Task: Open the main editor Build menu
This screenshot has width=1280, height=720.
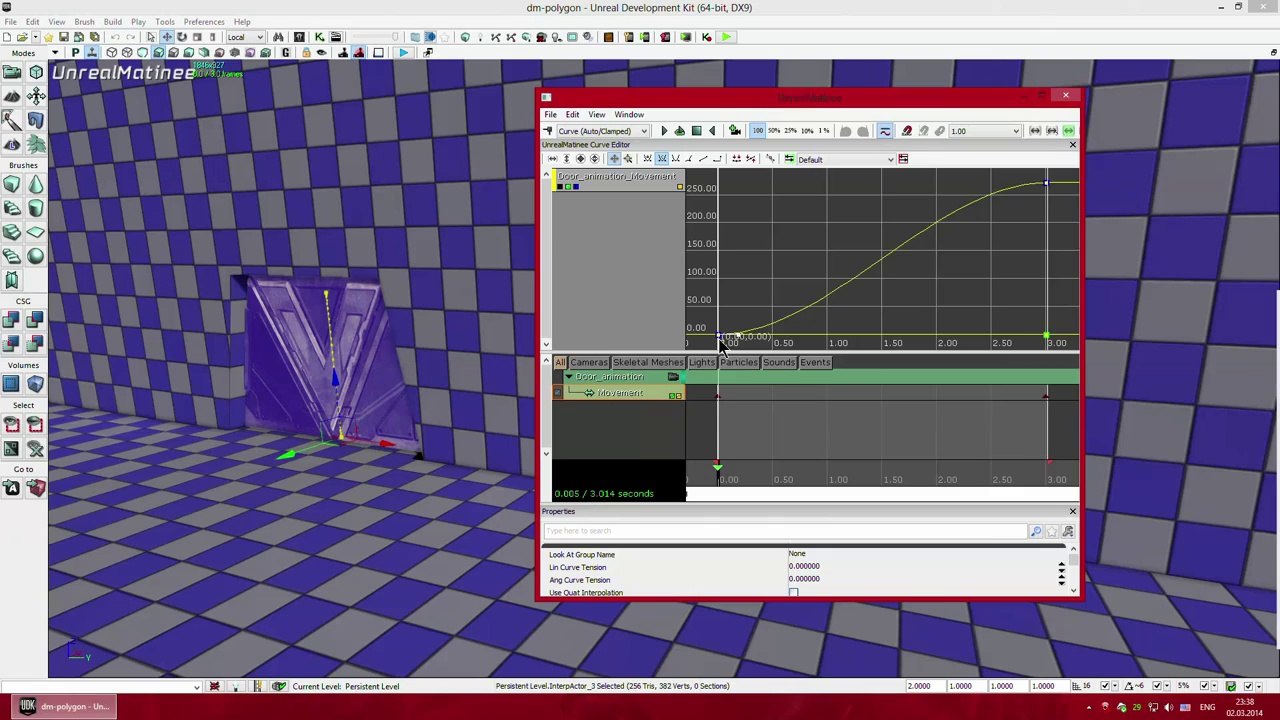Action: pos(112,22)
